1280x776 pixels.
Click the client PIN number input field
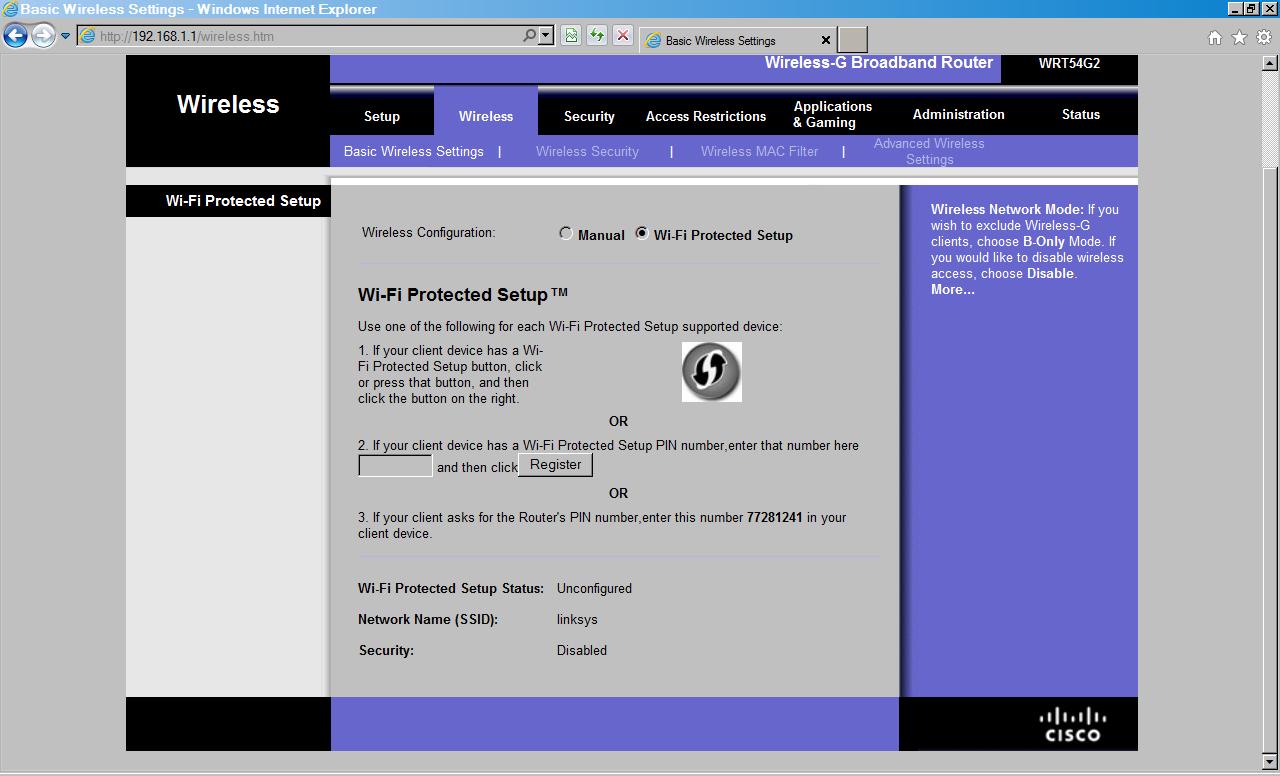point(395,466)
